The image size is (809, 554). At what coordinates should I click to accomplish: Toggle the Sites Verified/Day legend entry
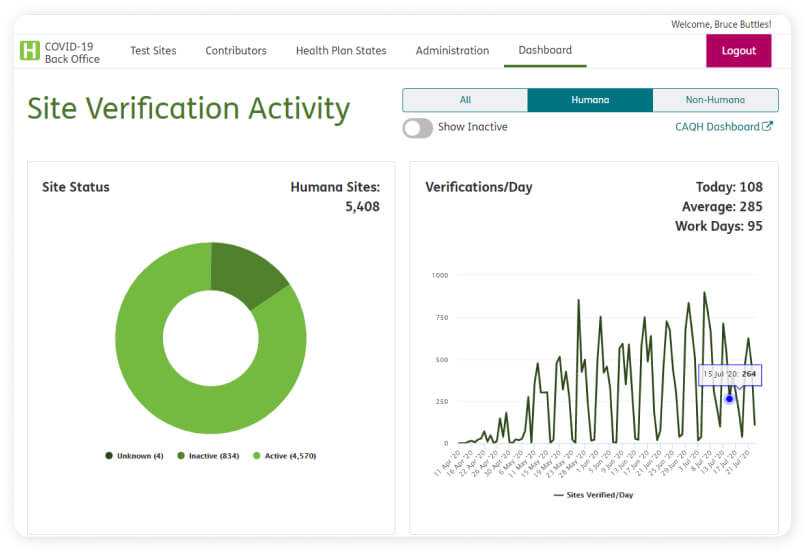593,495
